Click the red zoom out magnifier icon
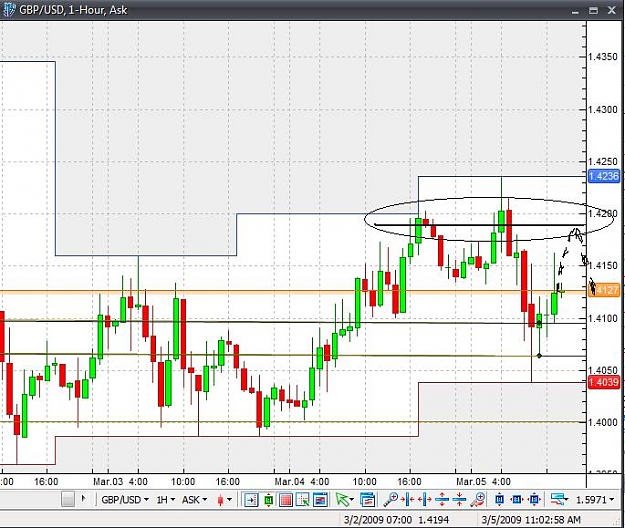Screen dimensions: 625x528 pos(477,499)
